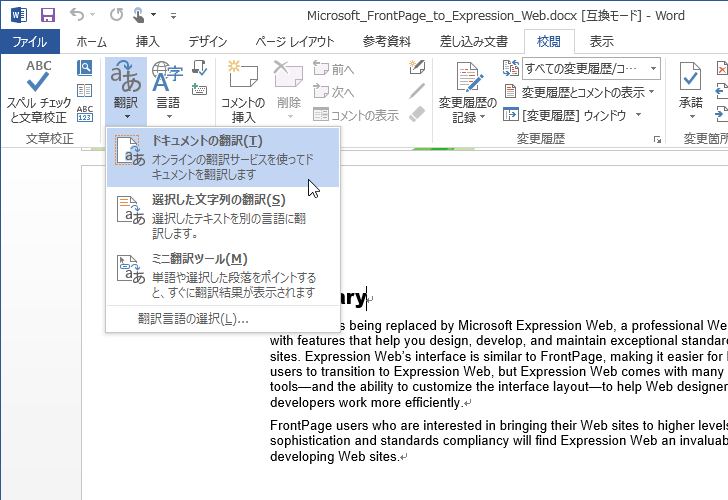Expand 変更履歴の記録 dropdown arrow
Screen dimensions: 728x500
point(482,117)
